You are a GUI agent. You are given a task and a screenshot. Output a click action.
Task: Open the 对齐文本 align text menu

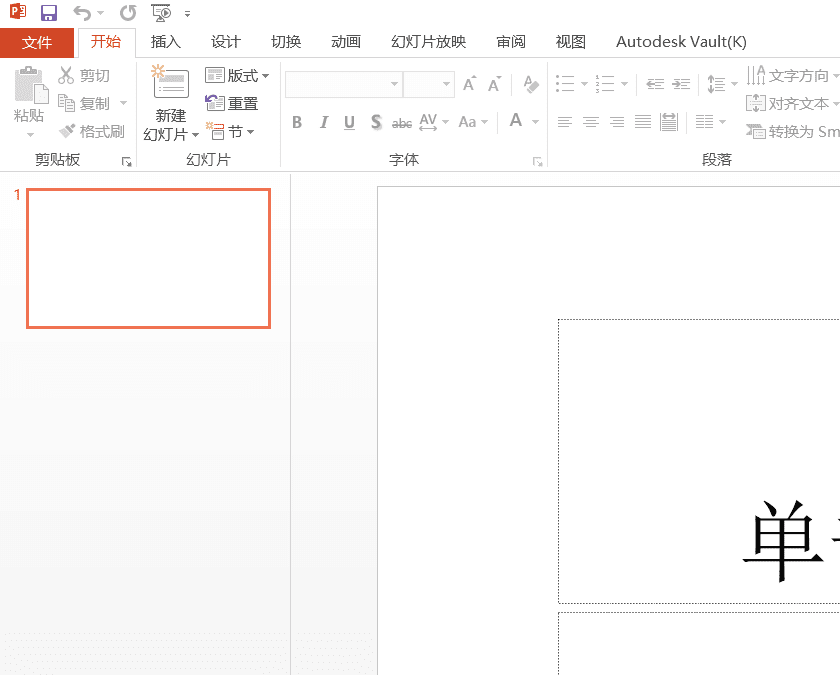point(793,103)
